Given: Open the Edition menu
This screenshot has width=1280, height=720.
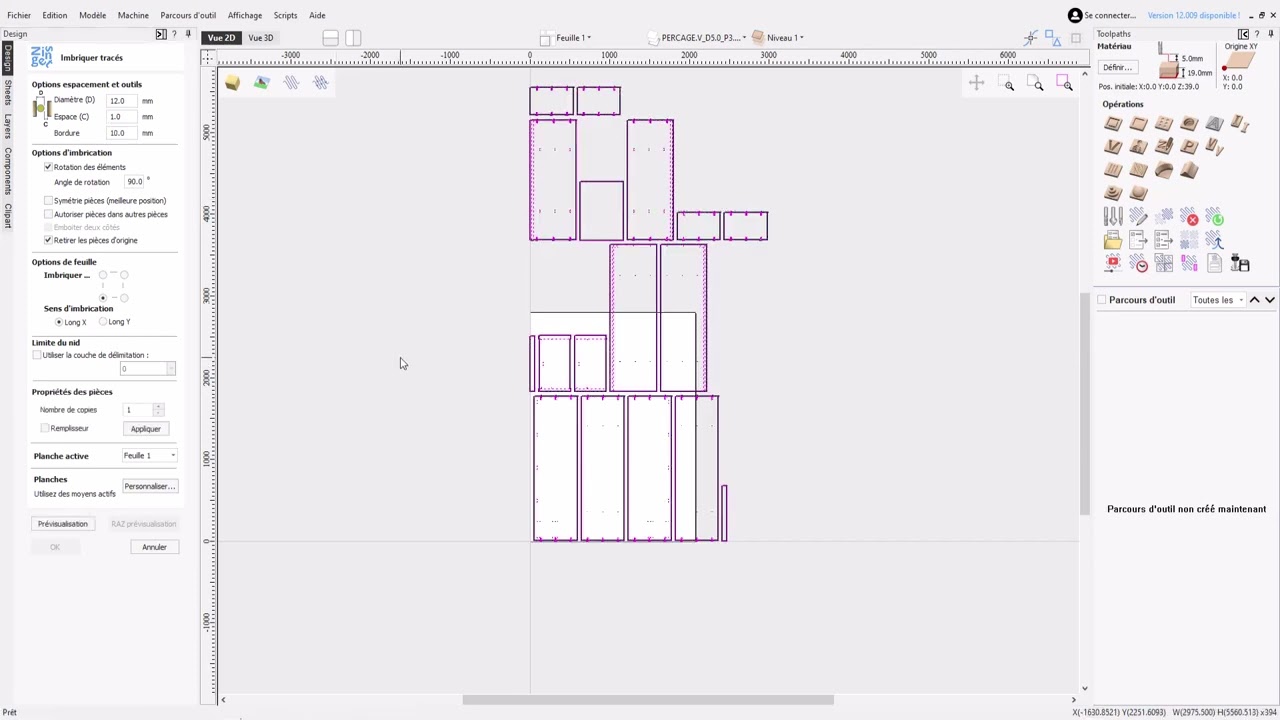Looking at the screenshot, I should click(55, 15).
